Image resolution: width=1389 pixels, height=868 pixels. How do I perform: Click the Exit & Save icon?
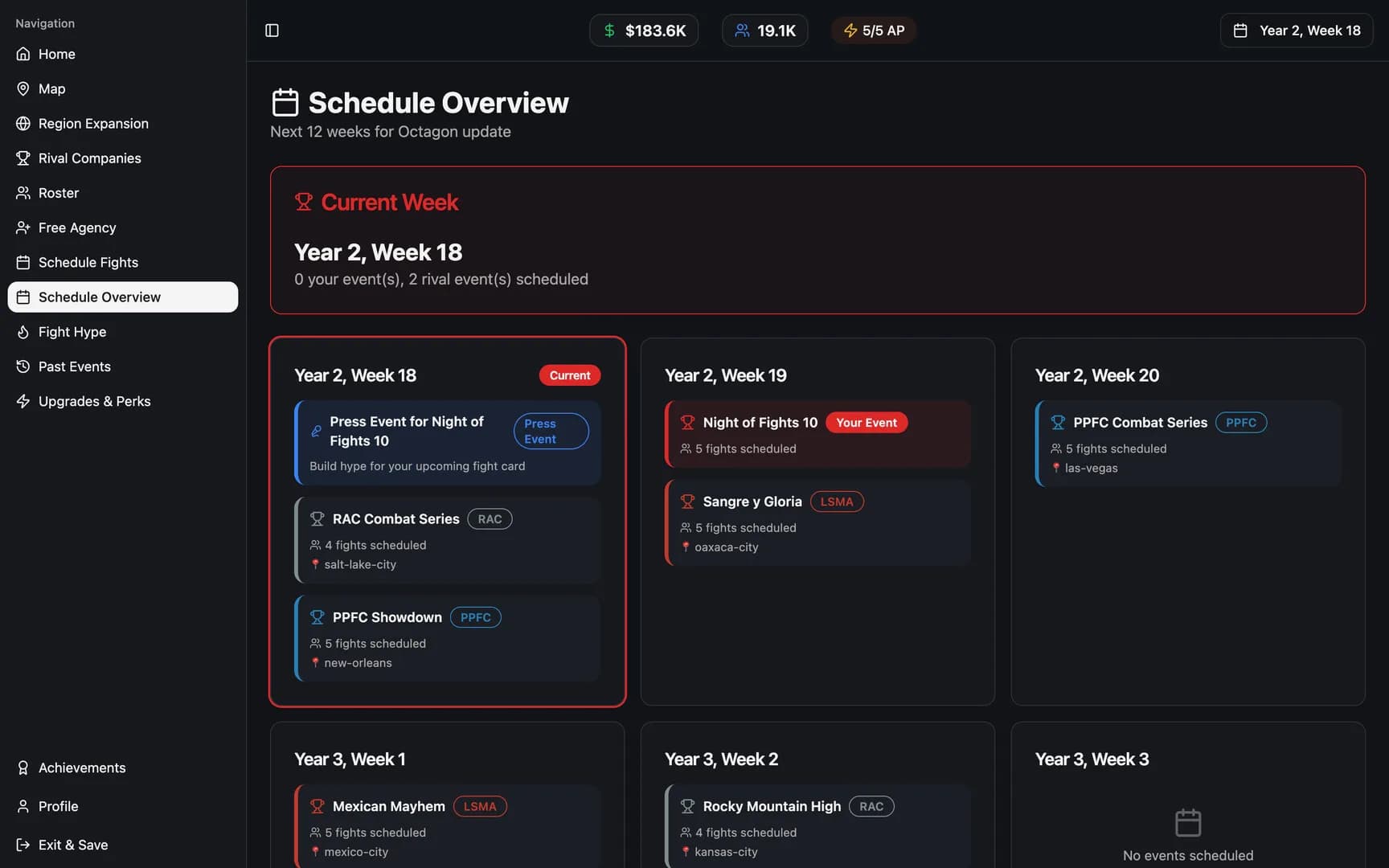23,845
